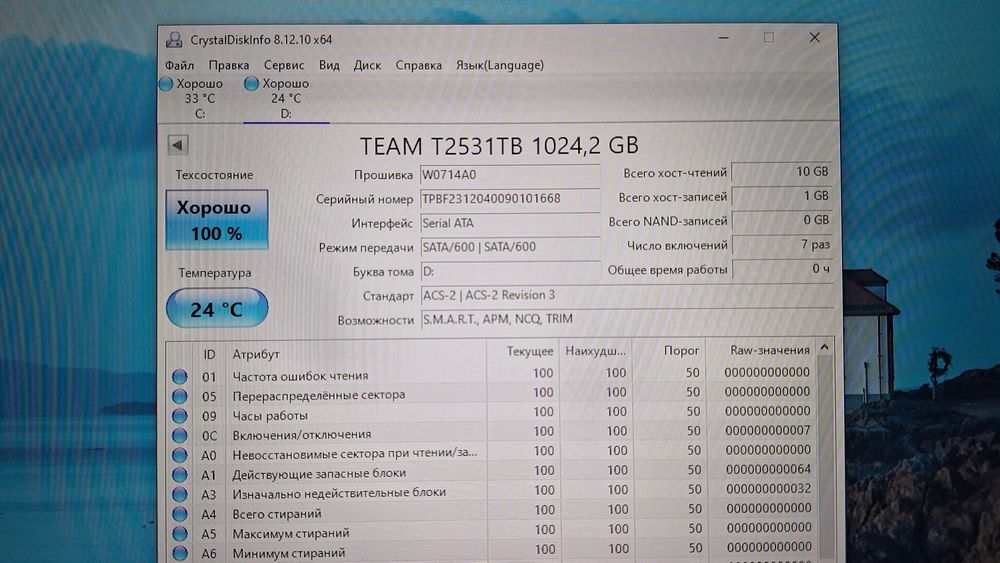
Task: Click the Порог column header
Action: click(x=669, y=351)
